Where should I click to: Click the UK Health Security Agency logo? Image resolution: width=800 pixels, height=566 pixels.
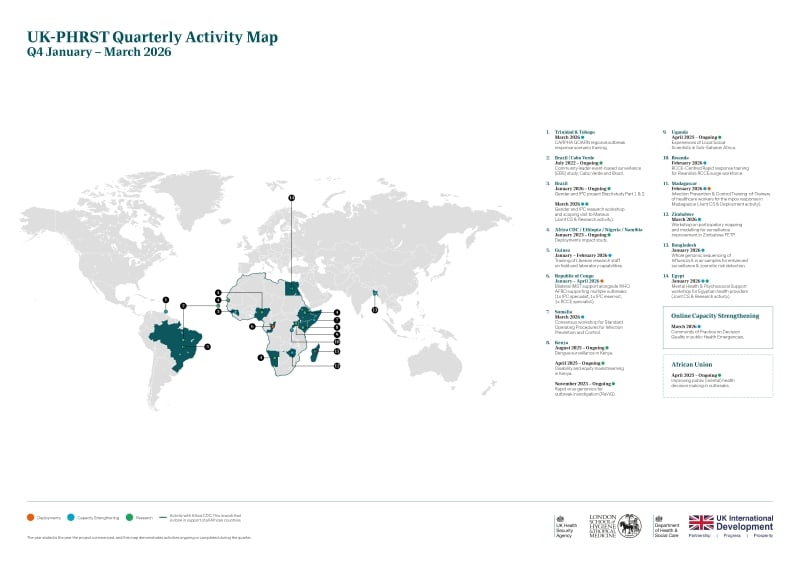click(566, 526)
